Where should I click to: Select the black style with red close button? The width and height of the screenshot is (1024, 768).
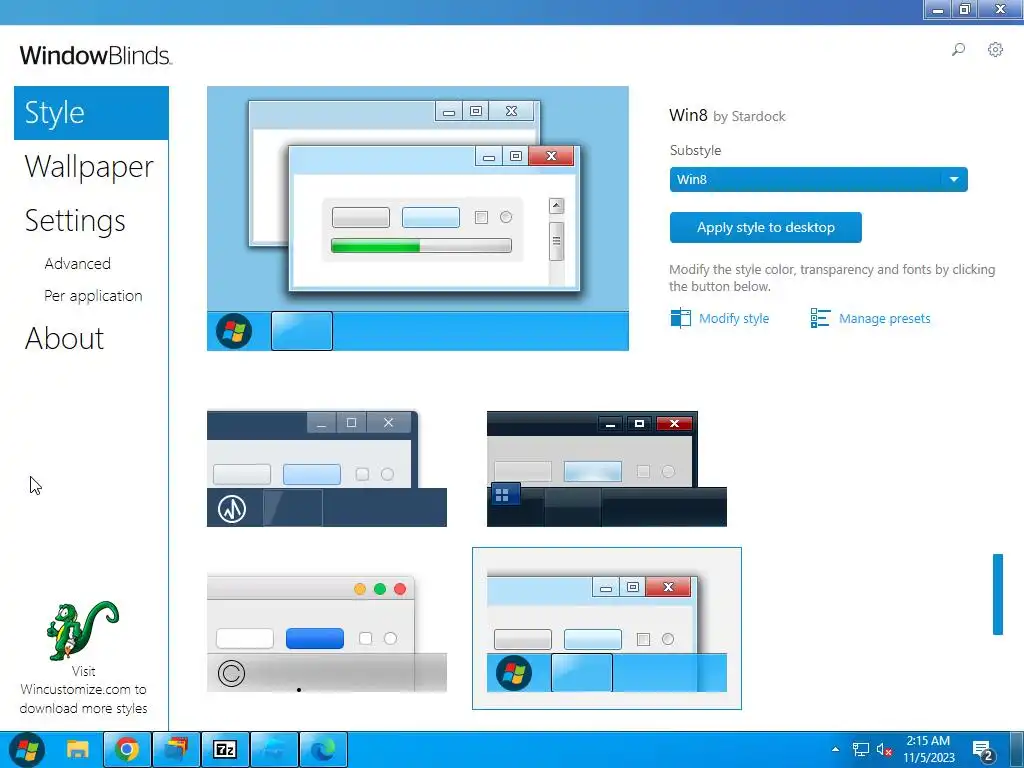607,468
